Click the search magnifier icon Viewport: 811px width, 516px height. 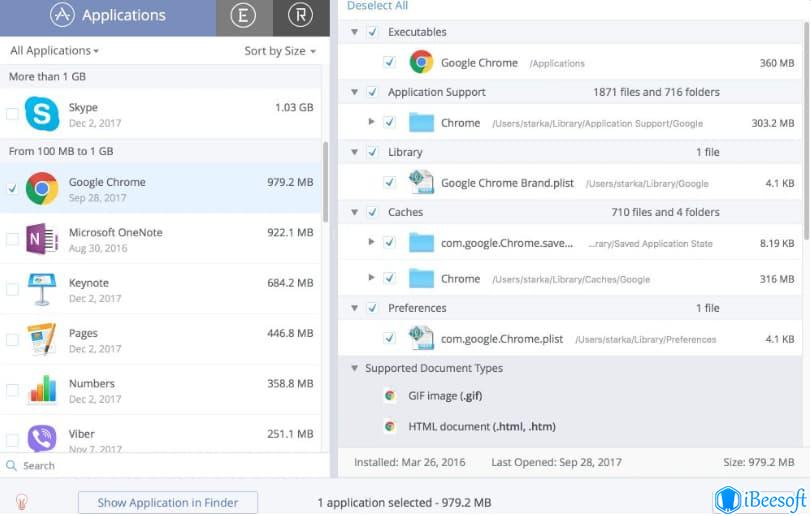(11, 466)
